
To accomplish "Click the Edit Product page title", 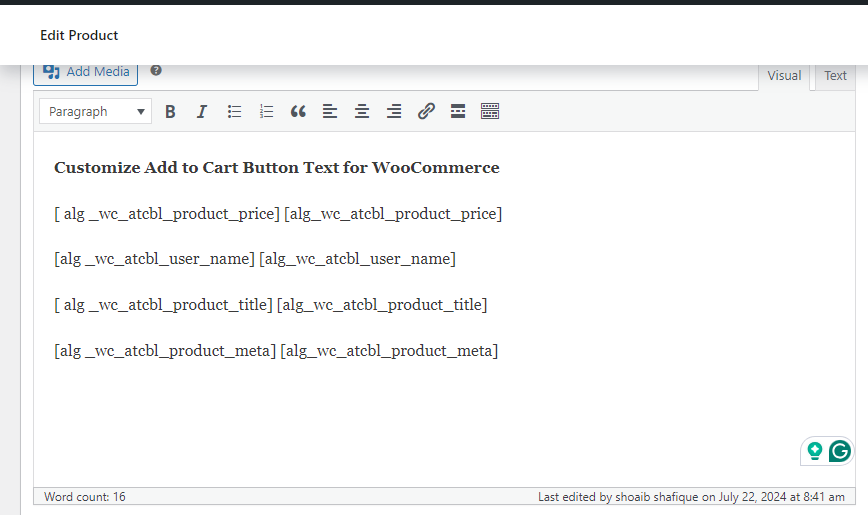I will [x=79, y=35].
